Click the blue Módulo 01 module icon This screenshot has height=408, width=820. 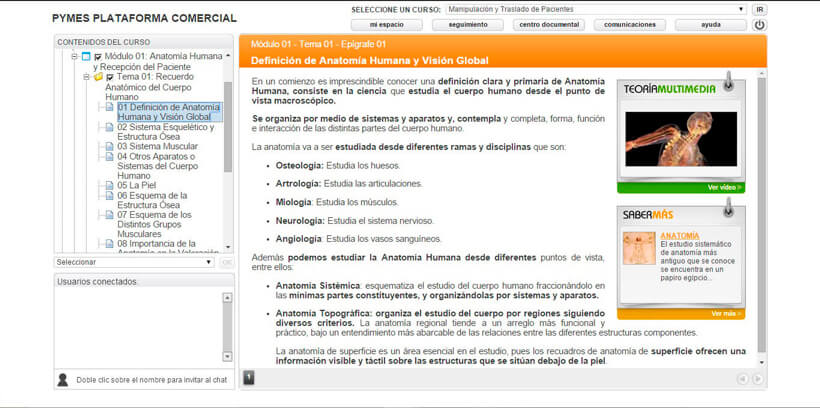86,56
